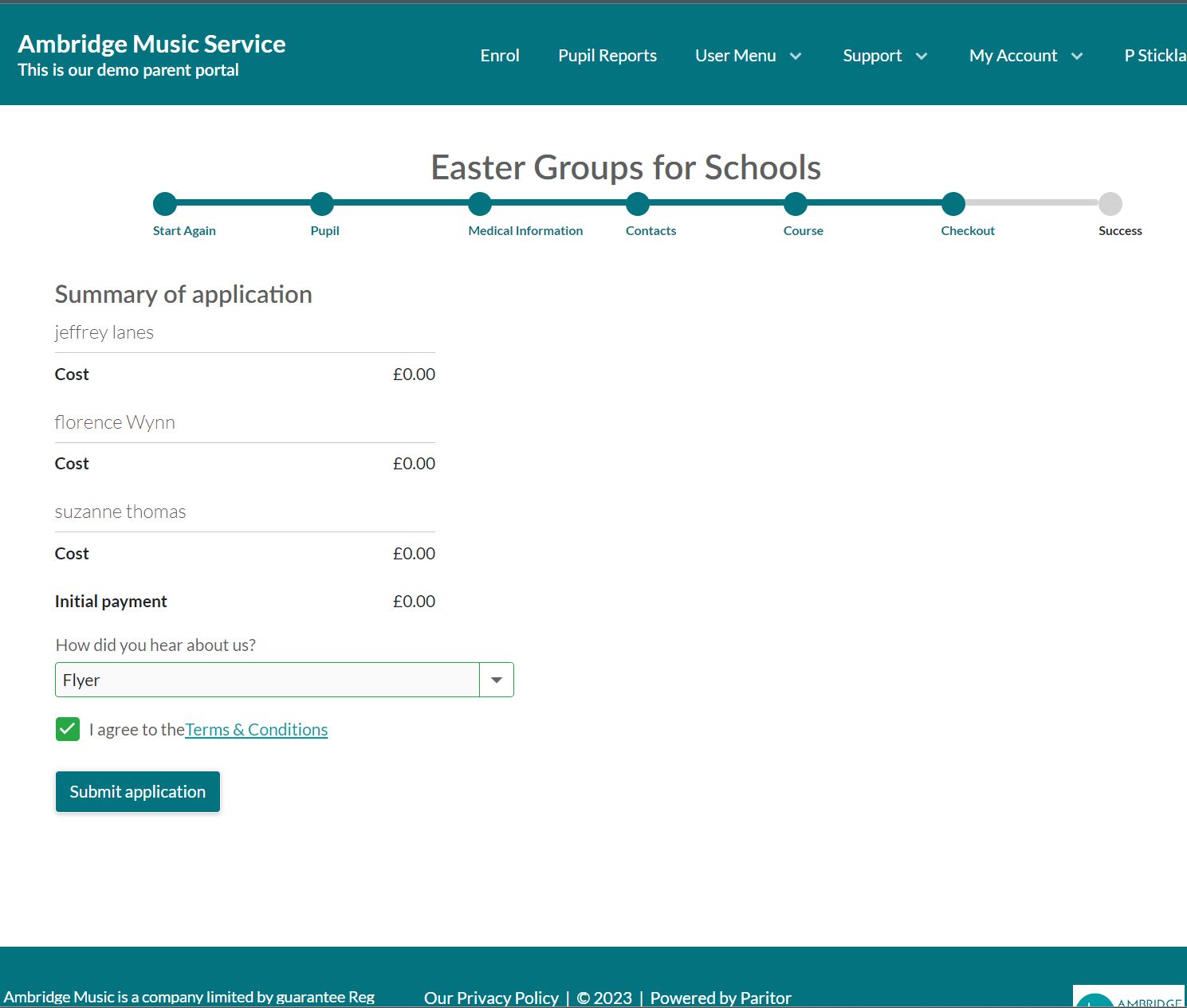Expand the User Menu dropdown
The height and width of the screenshot is (1008, 1187).
748,56
